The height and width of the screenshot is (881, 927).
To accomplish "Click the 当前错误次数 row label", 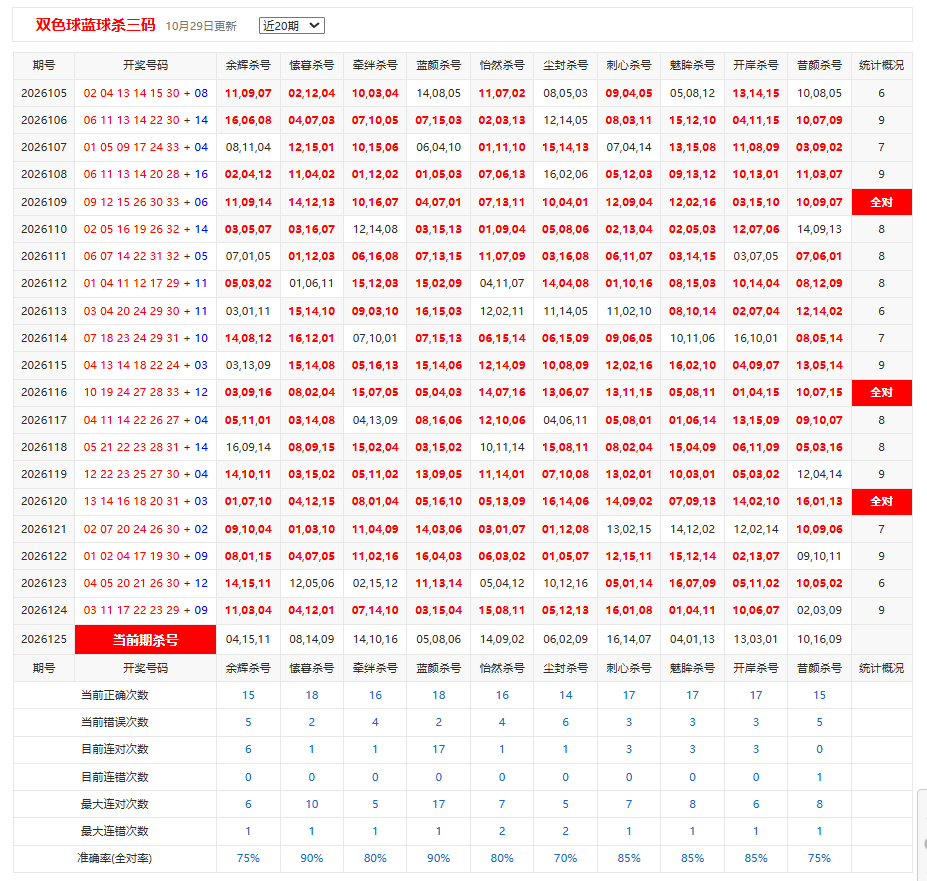I will [115, 722].
